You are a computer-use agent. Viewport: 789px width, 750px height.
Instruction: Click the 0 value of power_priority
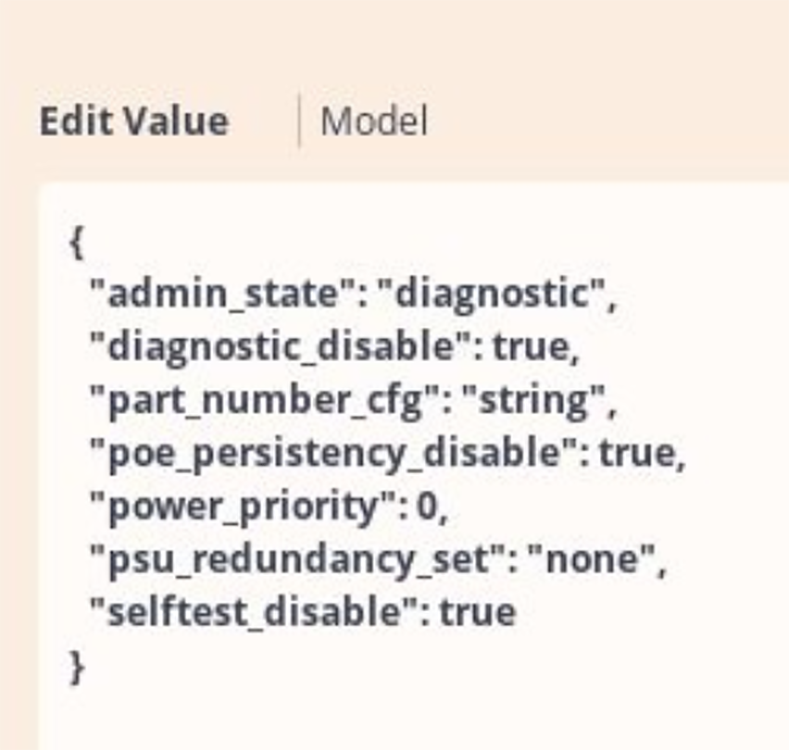pyautogui.click(x=427, y=506)
